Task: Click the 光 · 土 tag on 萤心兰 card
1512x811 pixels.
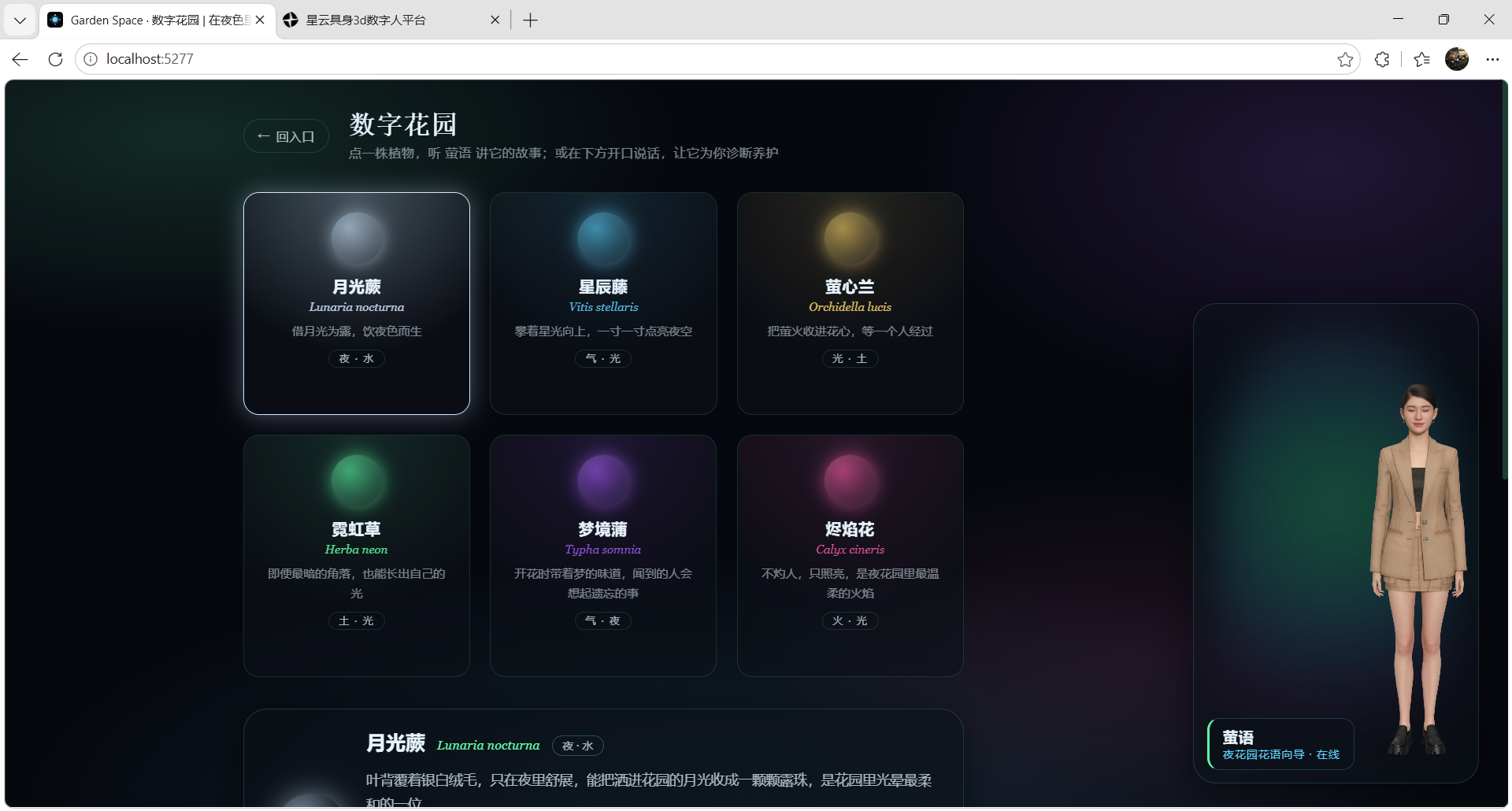Action: coord(850,358)
